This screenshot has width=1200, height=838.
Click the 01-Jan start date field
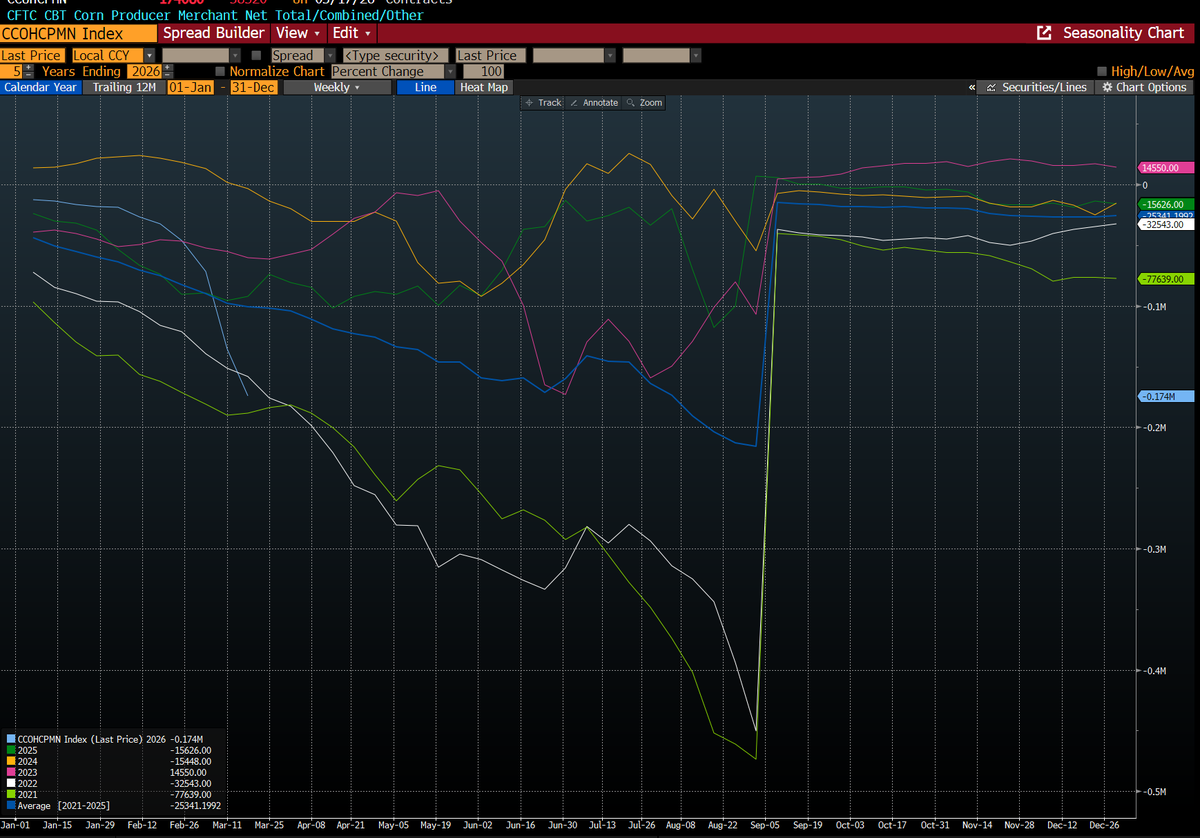click(190, 88)
